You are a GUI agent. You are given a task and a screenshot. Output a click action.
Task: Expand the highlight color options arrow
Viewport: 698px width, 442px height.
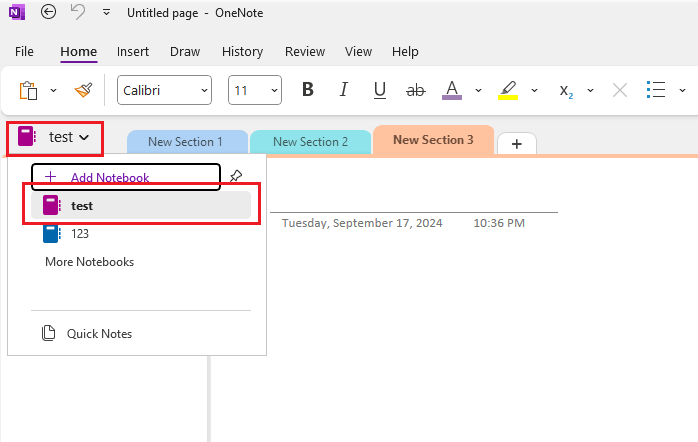(534, 90)
